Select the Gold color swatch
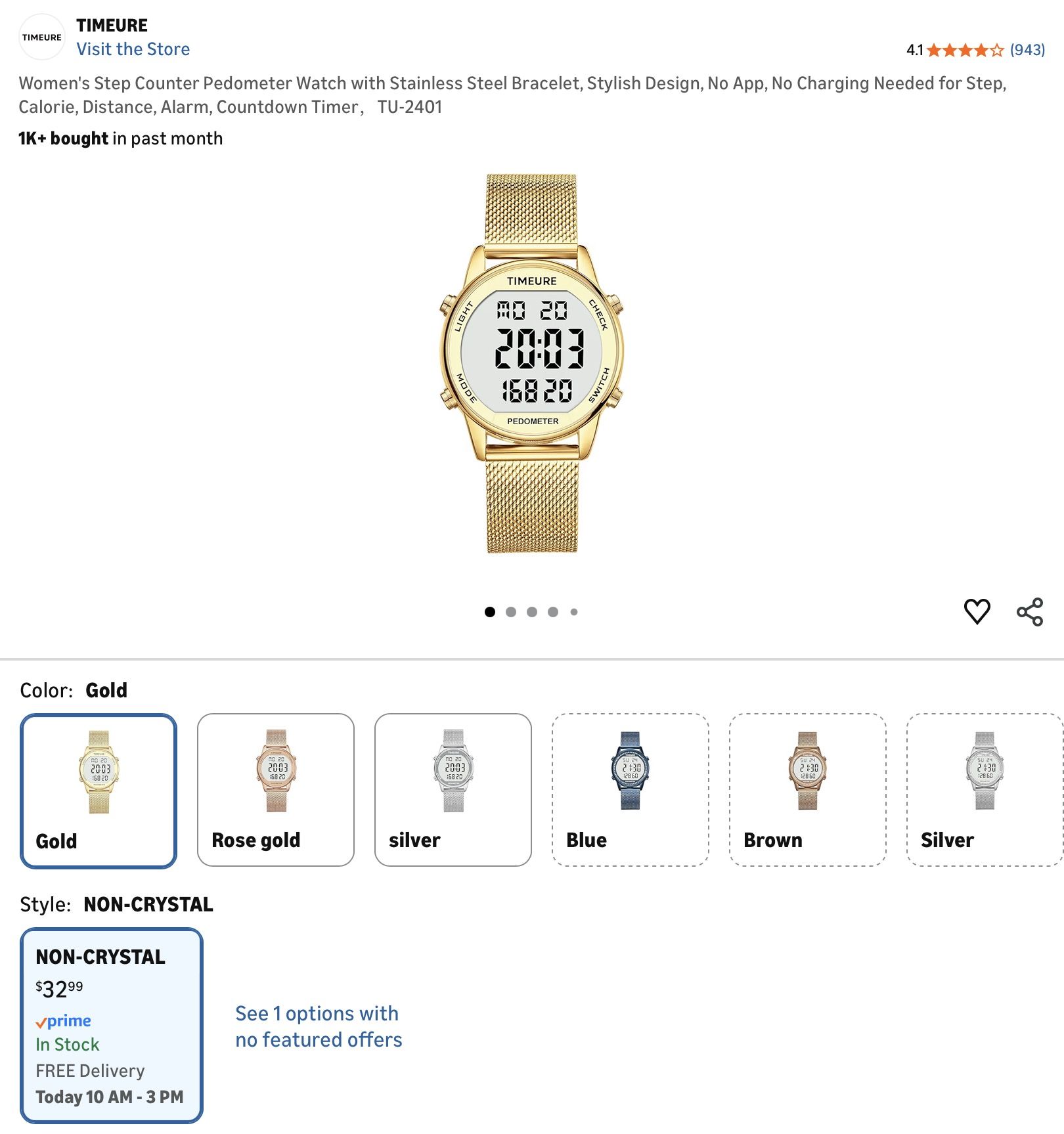 click(99, 791)
